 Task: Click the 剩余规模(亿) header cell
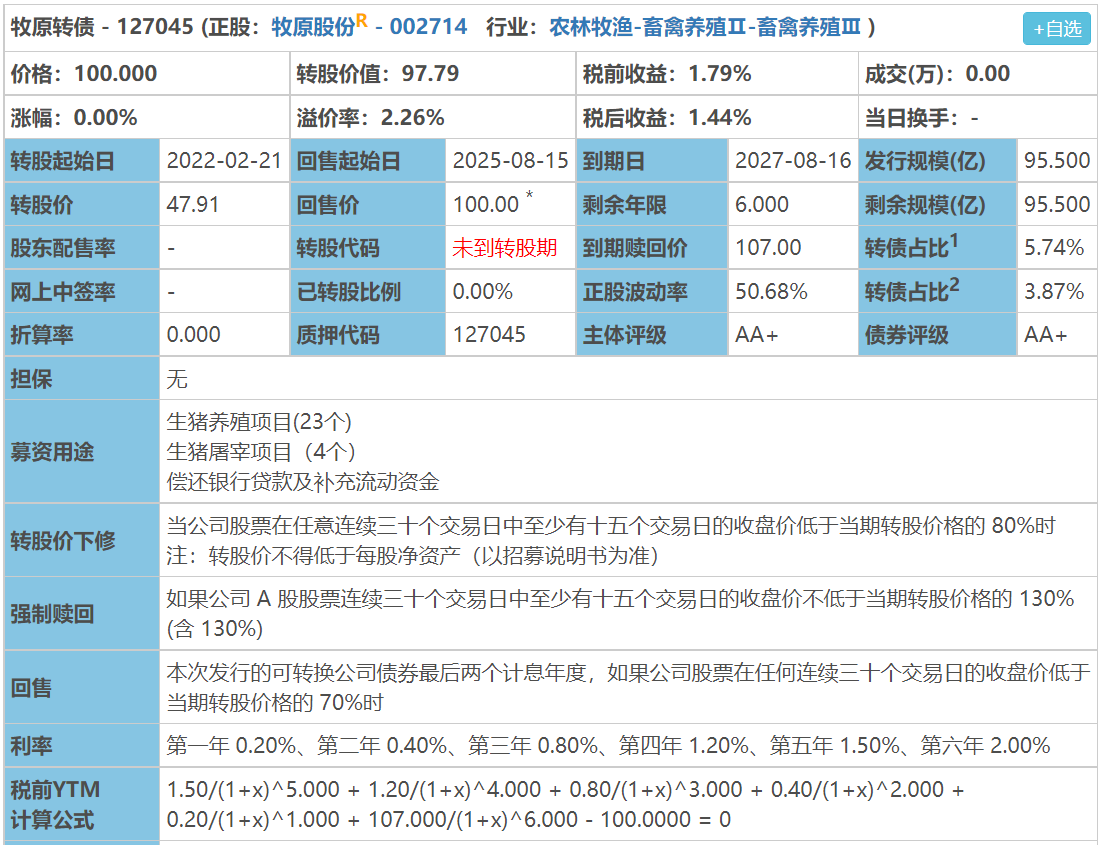[x=938, y=204]
